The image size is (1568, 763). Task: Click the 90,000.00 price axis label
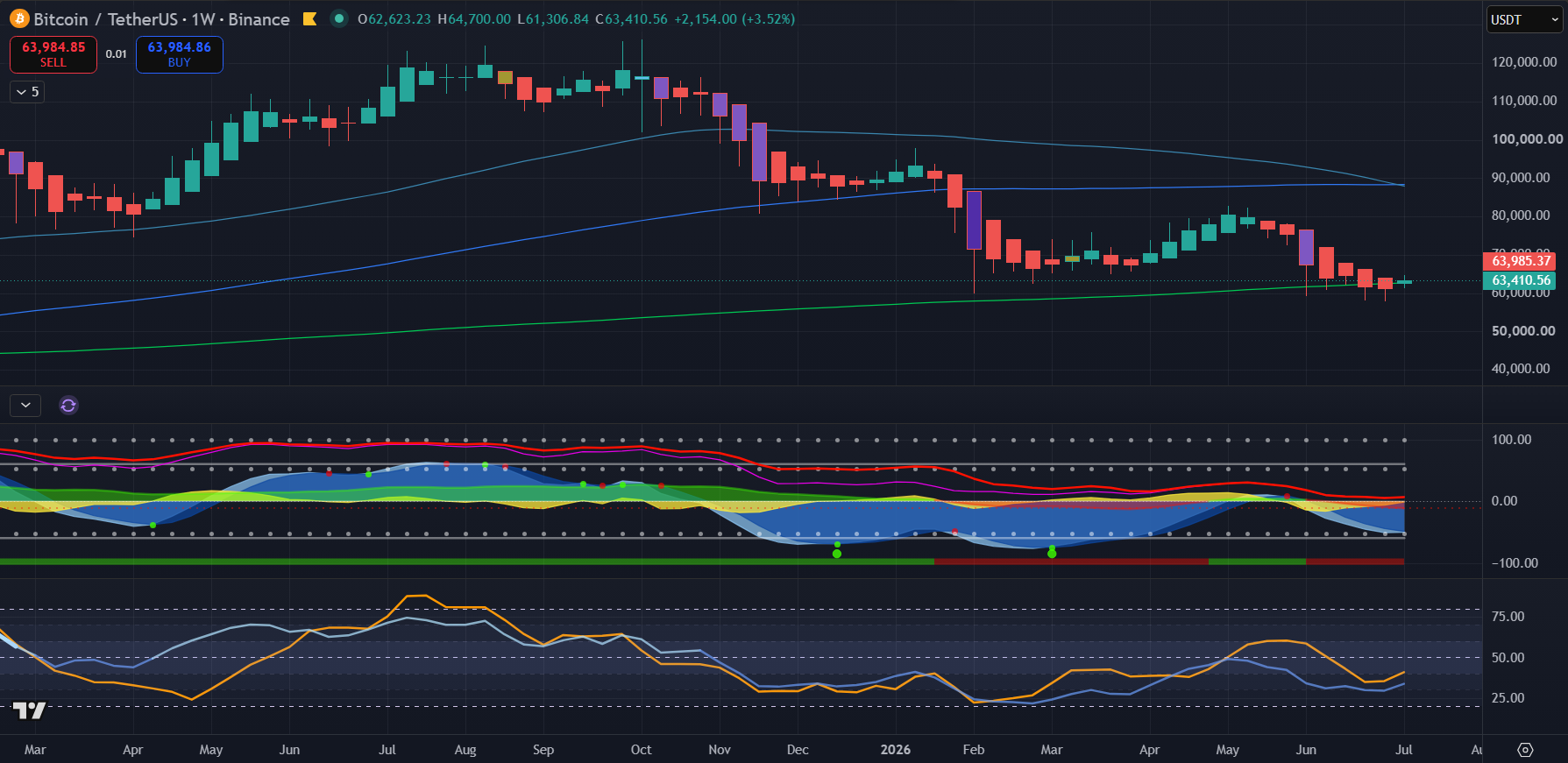(1521, 177)
